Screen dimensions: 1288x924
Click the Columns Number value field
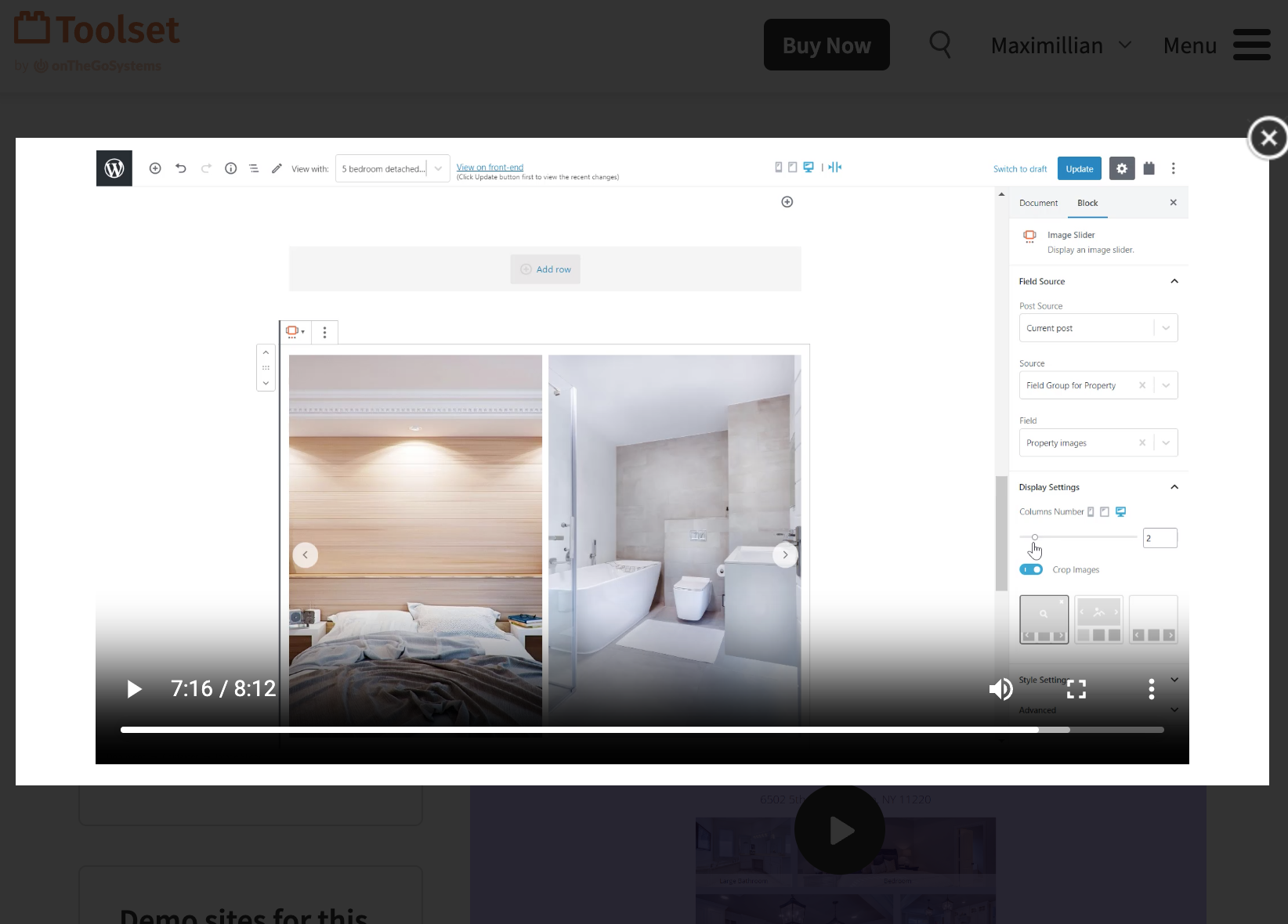(1160, 538)
